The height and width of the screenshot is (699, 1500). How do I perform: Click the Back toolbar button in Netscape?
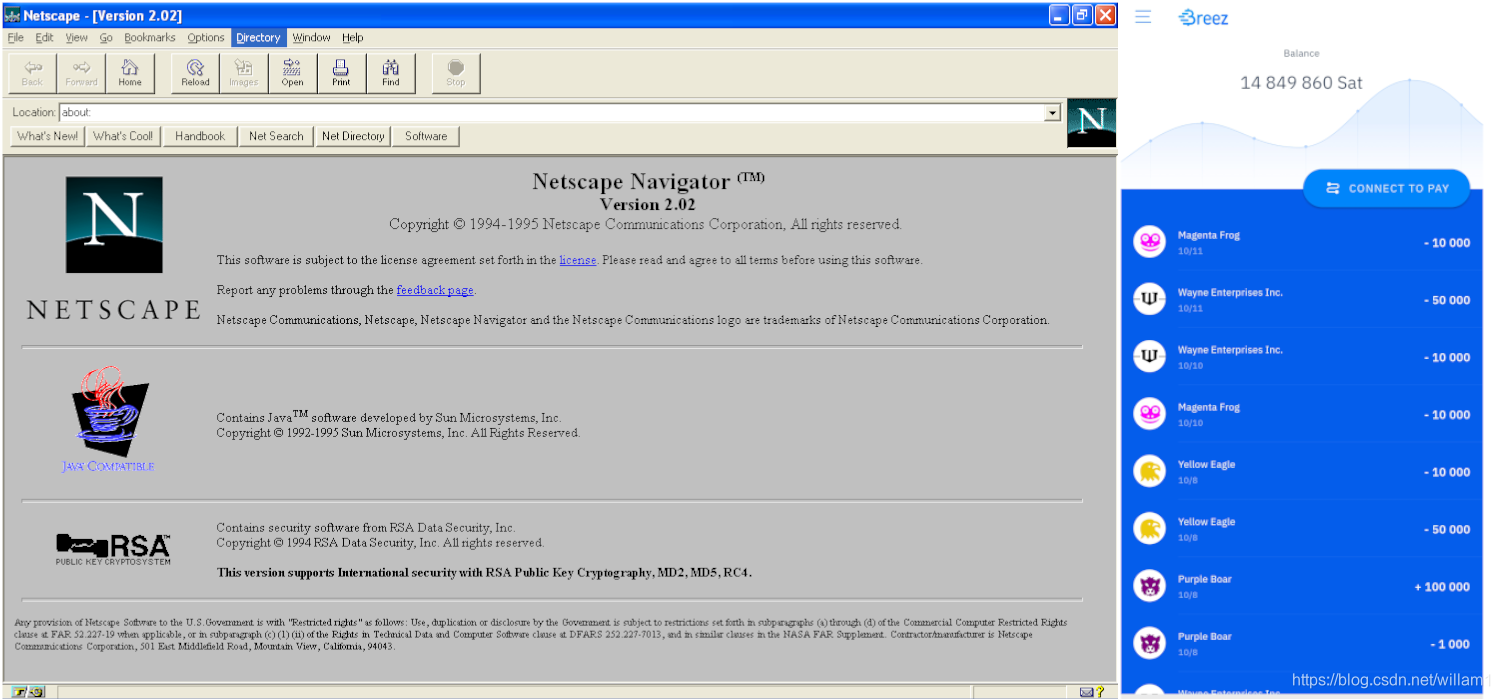32,73
